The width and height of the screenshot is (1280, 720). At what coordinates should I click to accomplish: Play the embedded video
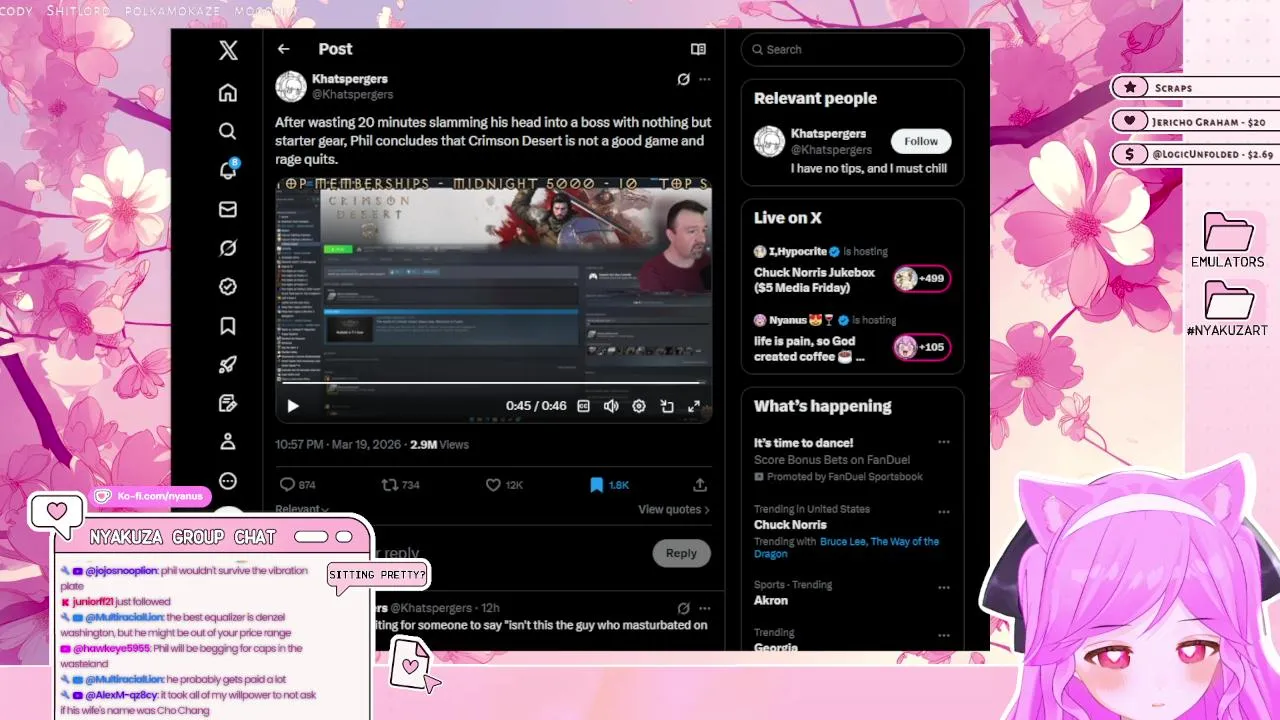[293, 406]
